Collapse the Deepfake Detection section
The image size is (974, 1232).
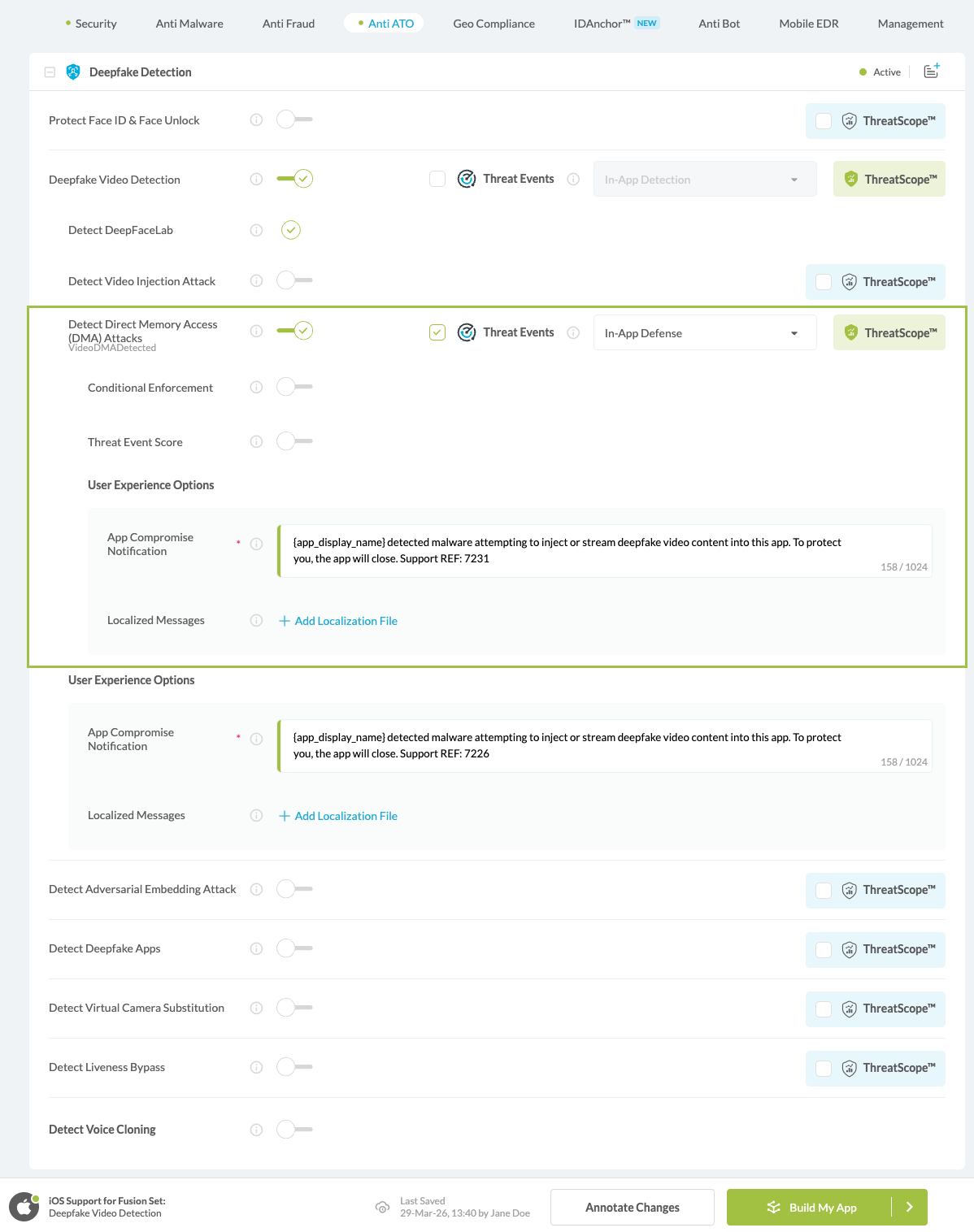[49, 72]
